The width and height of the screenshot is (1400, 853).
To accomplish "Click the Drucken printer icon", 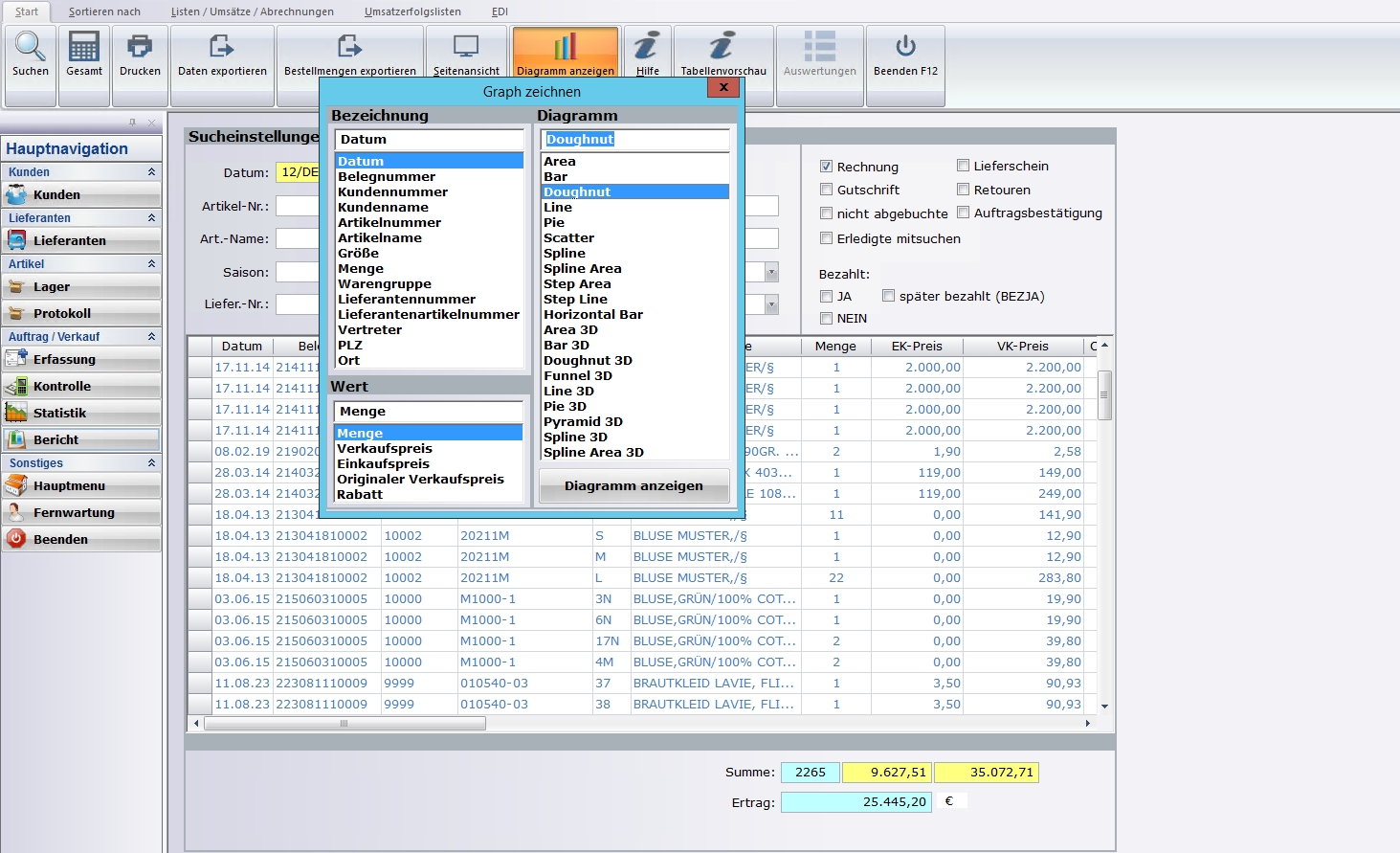I will [x=140, y=47].
